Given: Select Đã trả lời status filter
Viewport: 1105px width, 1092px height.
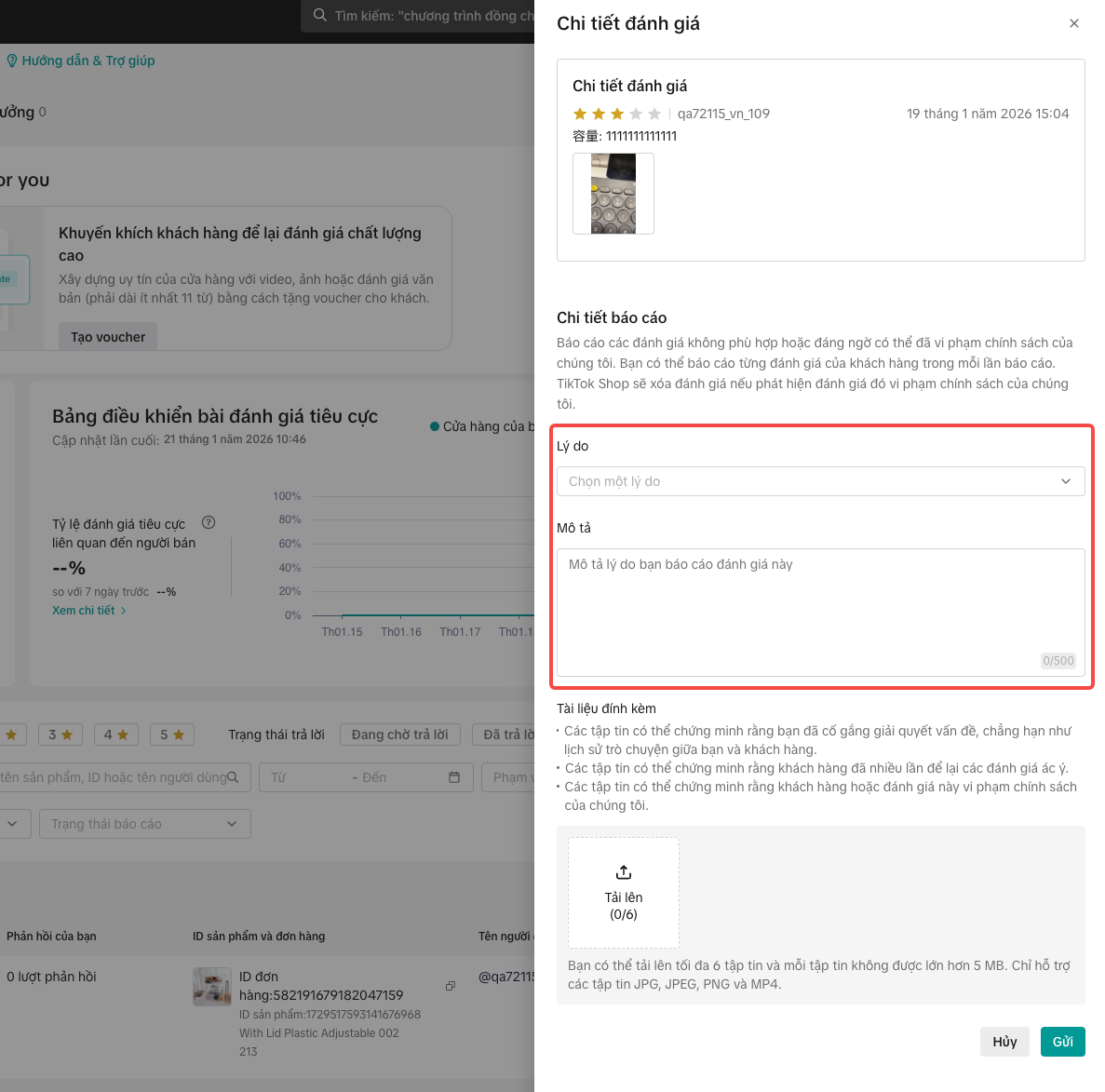Looking at the screenshot, I should tap(504, 735).
